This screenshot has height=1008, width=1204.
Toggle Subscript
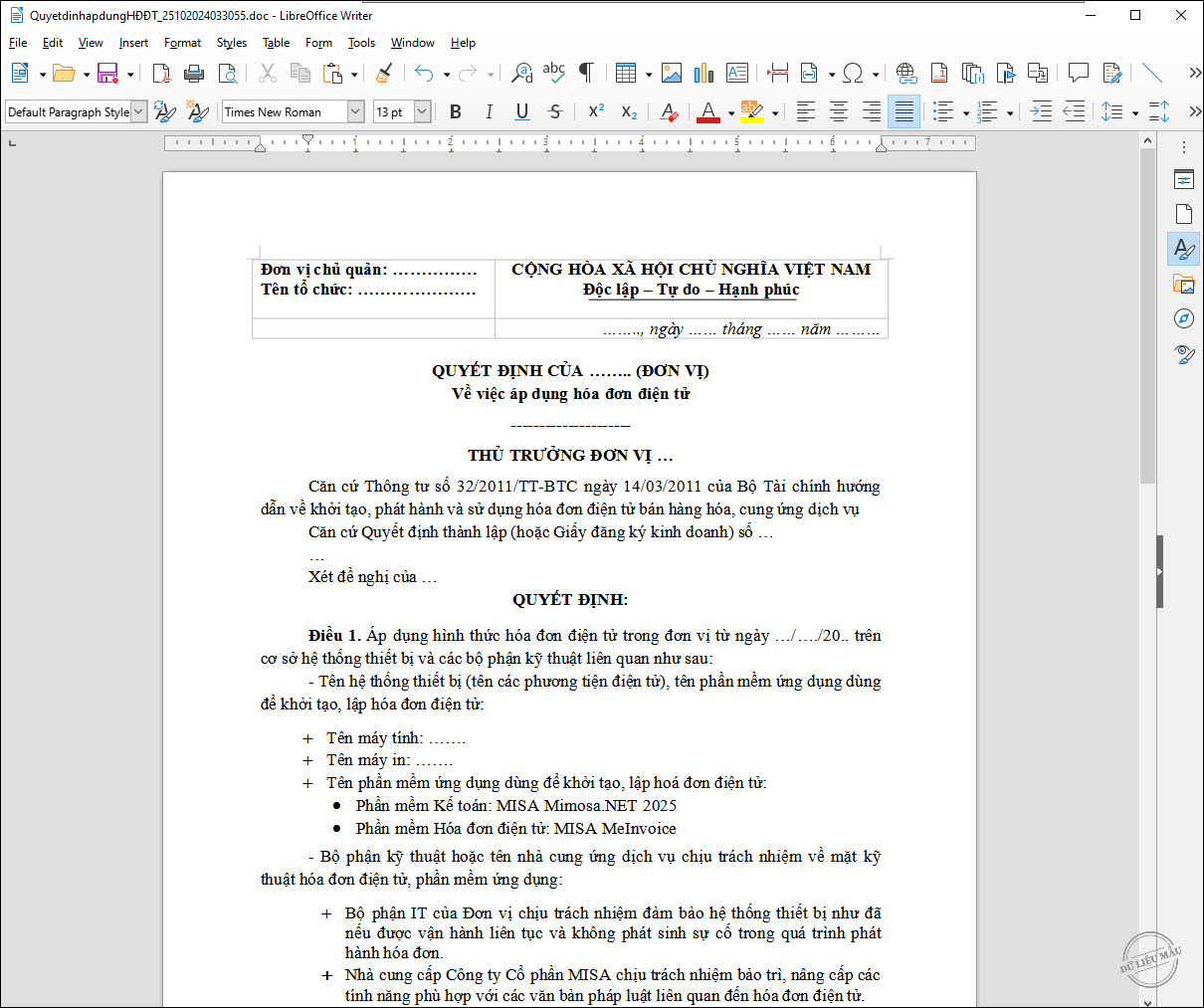click(629, 111)
